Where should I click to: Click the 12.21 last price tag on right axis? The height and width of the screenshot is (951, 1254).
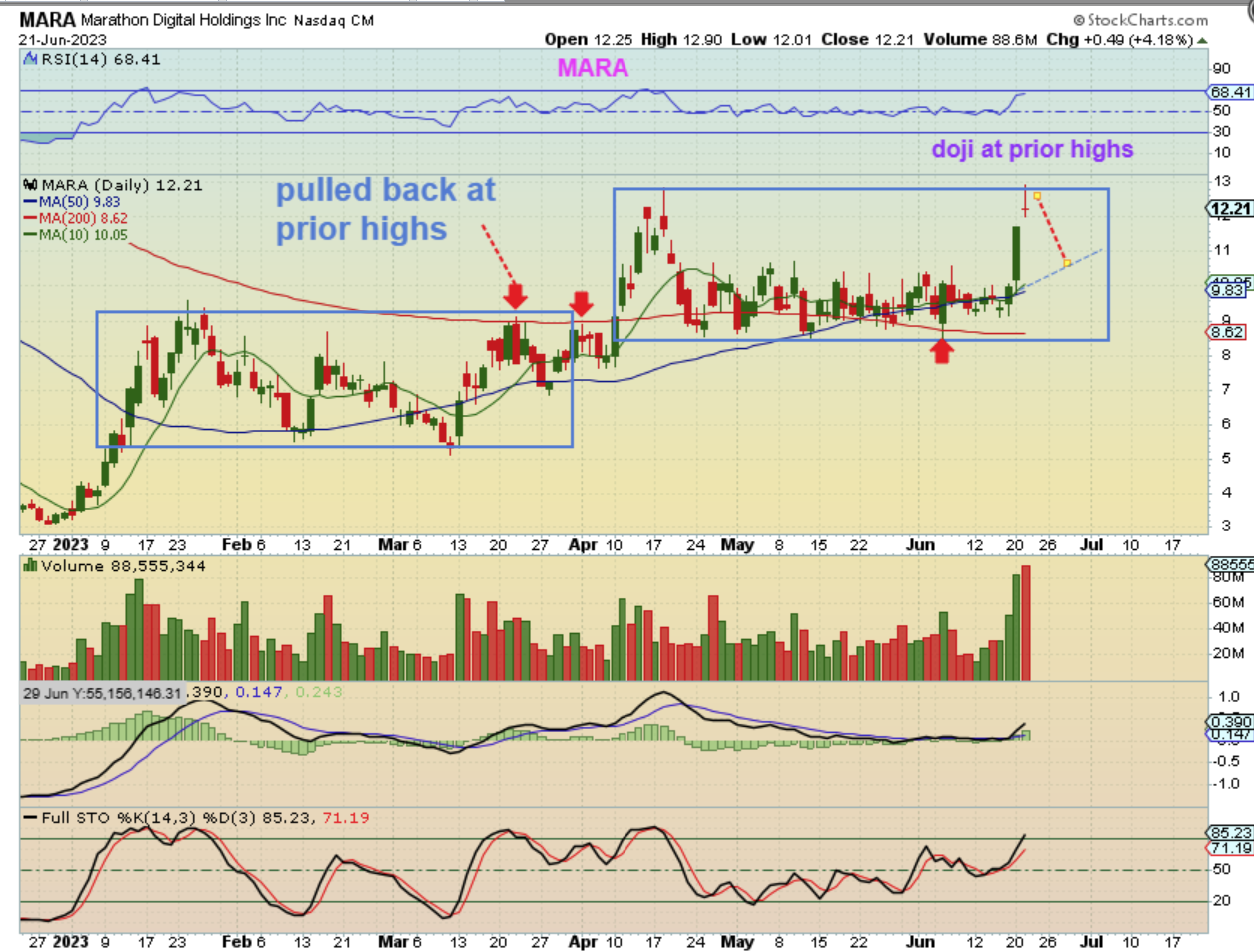pyautogui.click(x=1229, y=209)
